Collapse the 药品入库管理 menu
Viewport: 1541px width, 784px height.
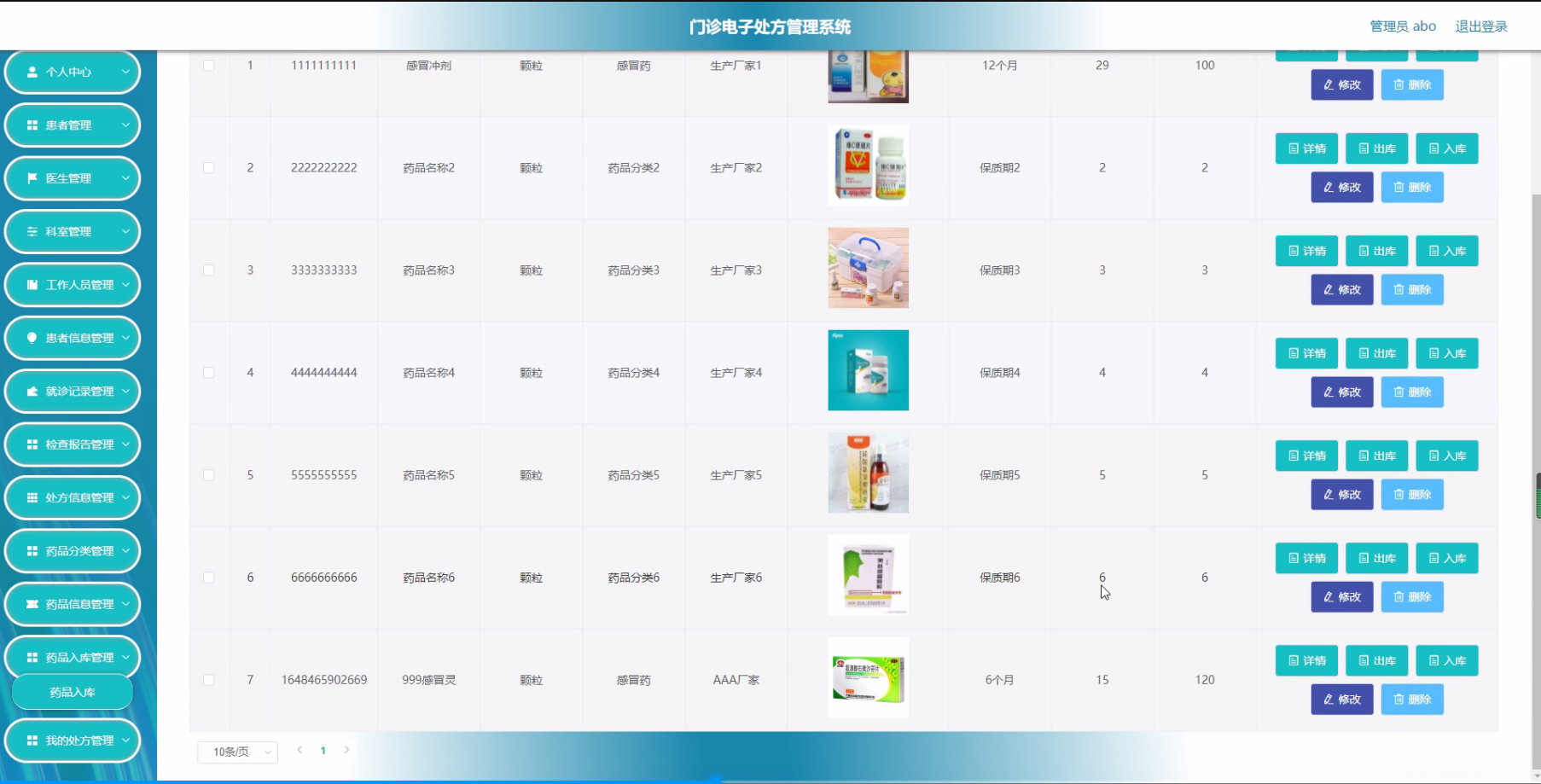(x=73, y=657)
